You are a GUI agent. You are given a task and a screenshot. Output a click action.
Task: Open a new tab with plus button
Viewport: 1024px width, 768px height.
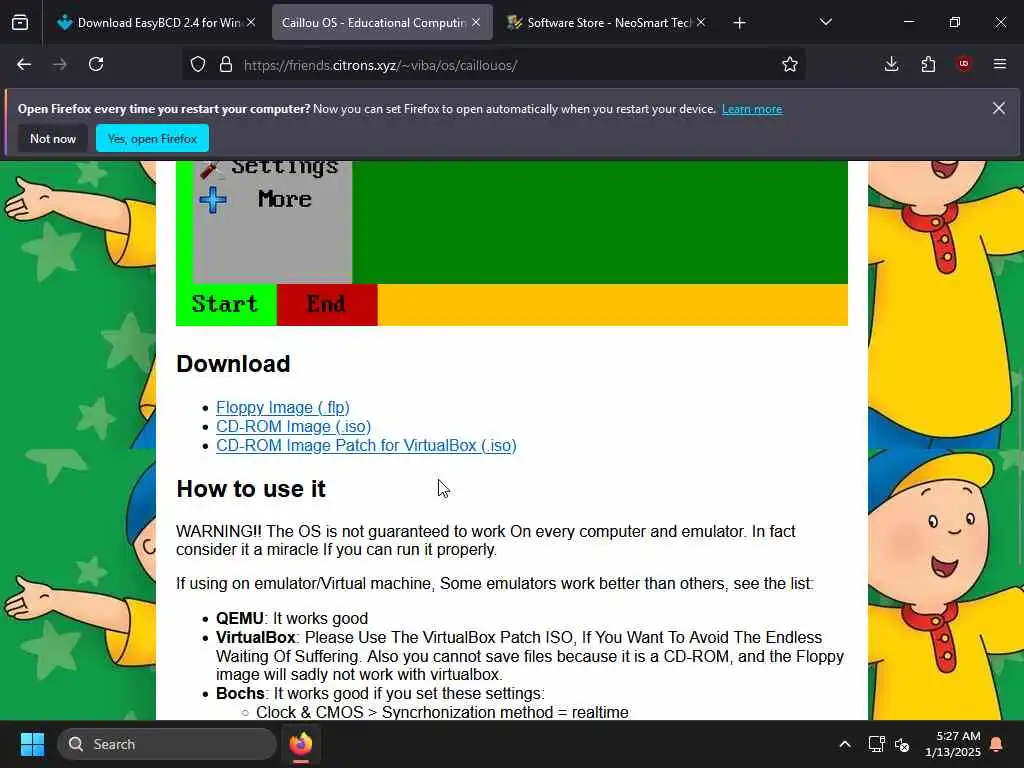click(x=739, y=23)
